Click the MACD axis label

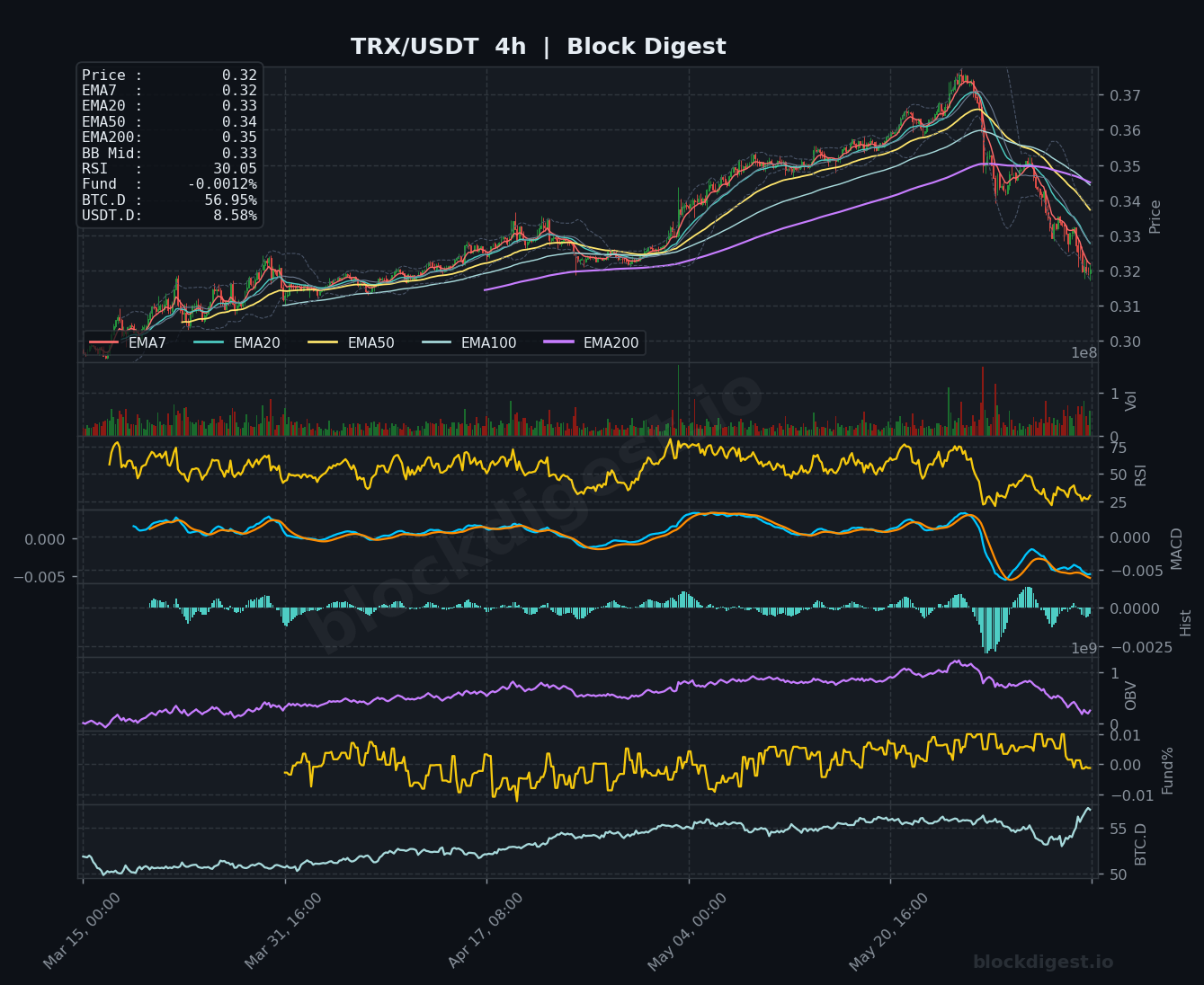click(1176, 548)
